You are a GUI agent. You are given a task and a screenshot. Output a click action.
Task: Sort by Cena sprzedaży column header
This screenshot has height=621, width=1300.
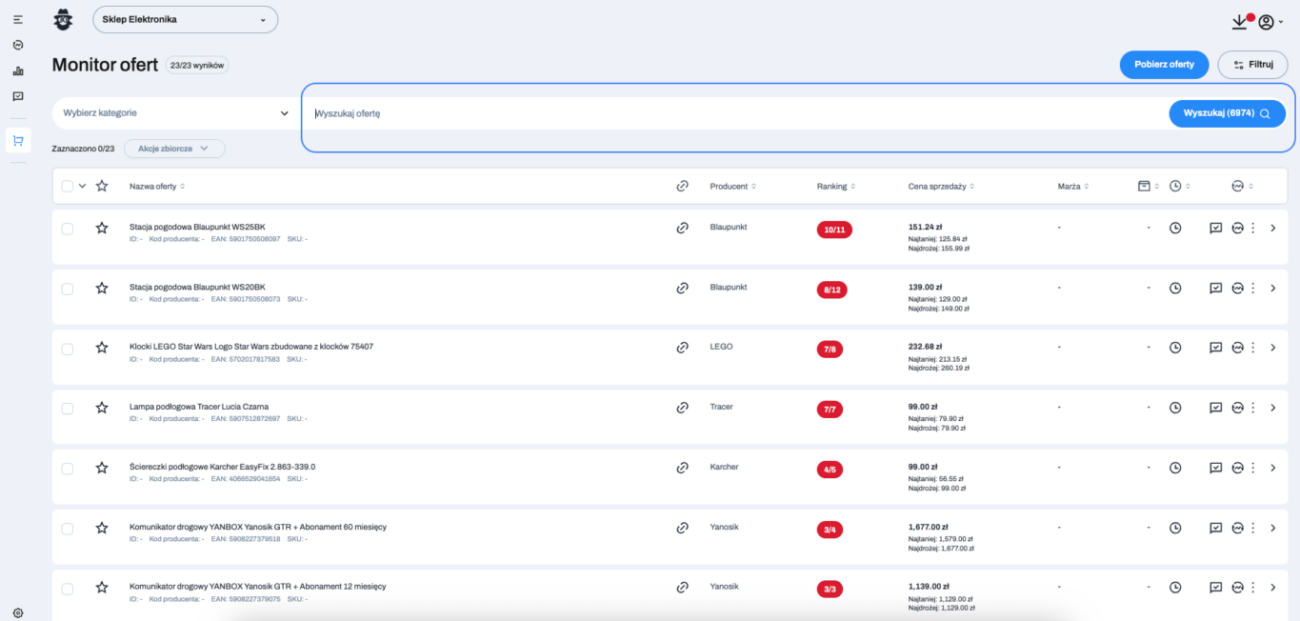(x=940, y=186)
